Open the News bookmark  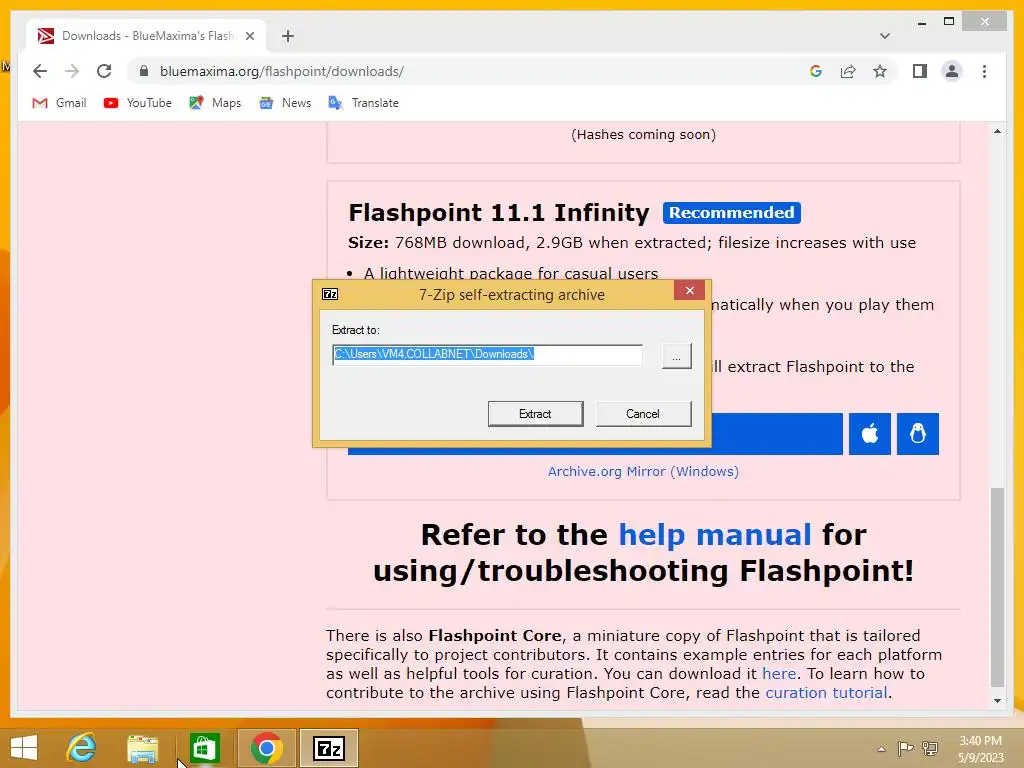pos(285,103)
